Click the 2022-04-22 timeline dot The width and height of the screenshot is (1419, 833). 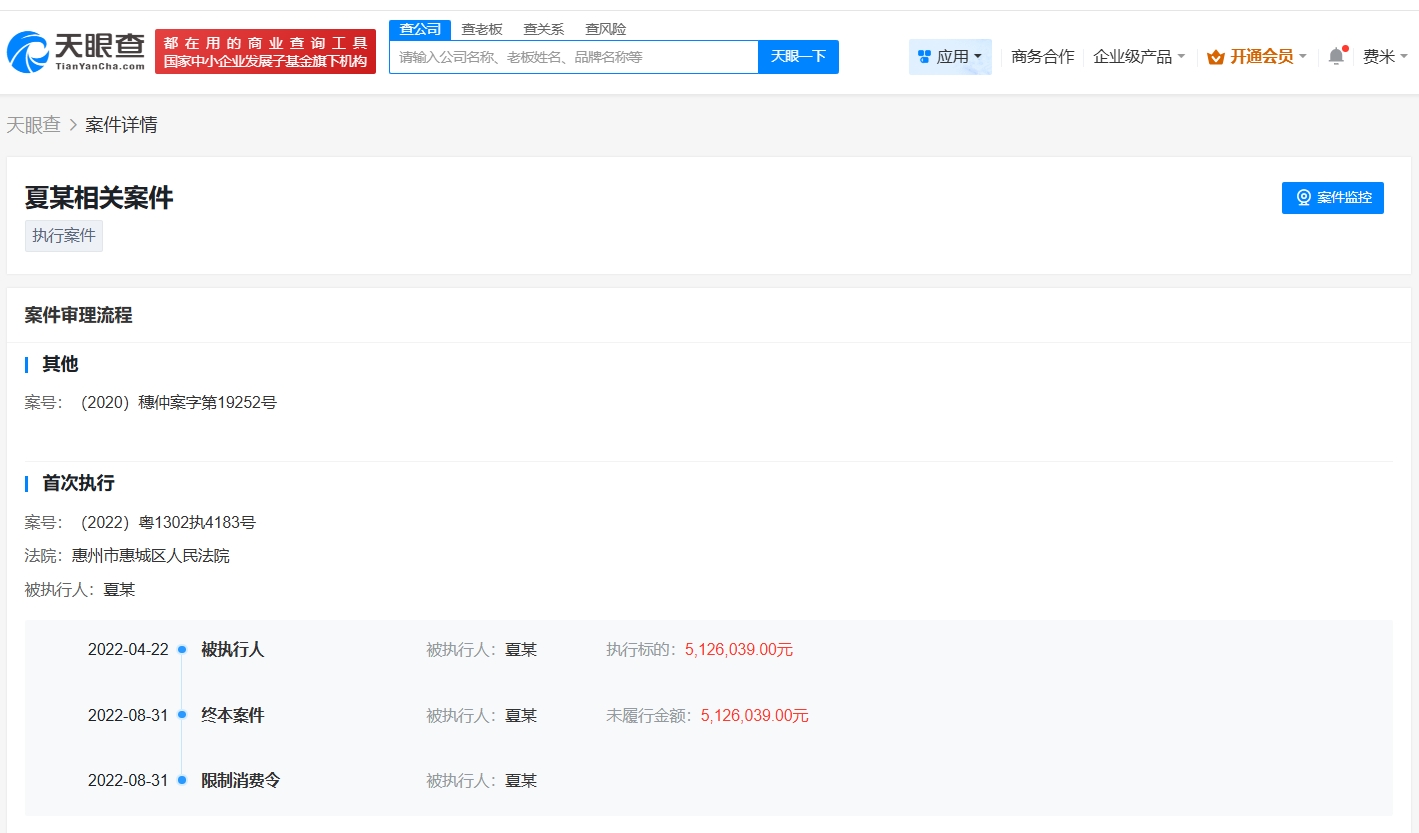click(x=182, y=650)
